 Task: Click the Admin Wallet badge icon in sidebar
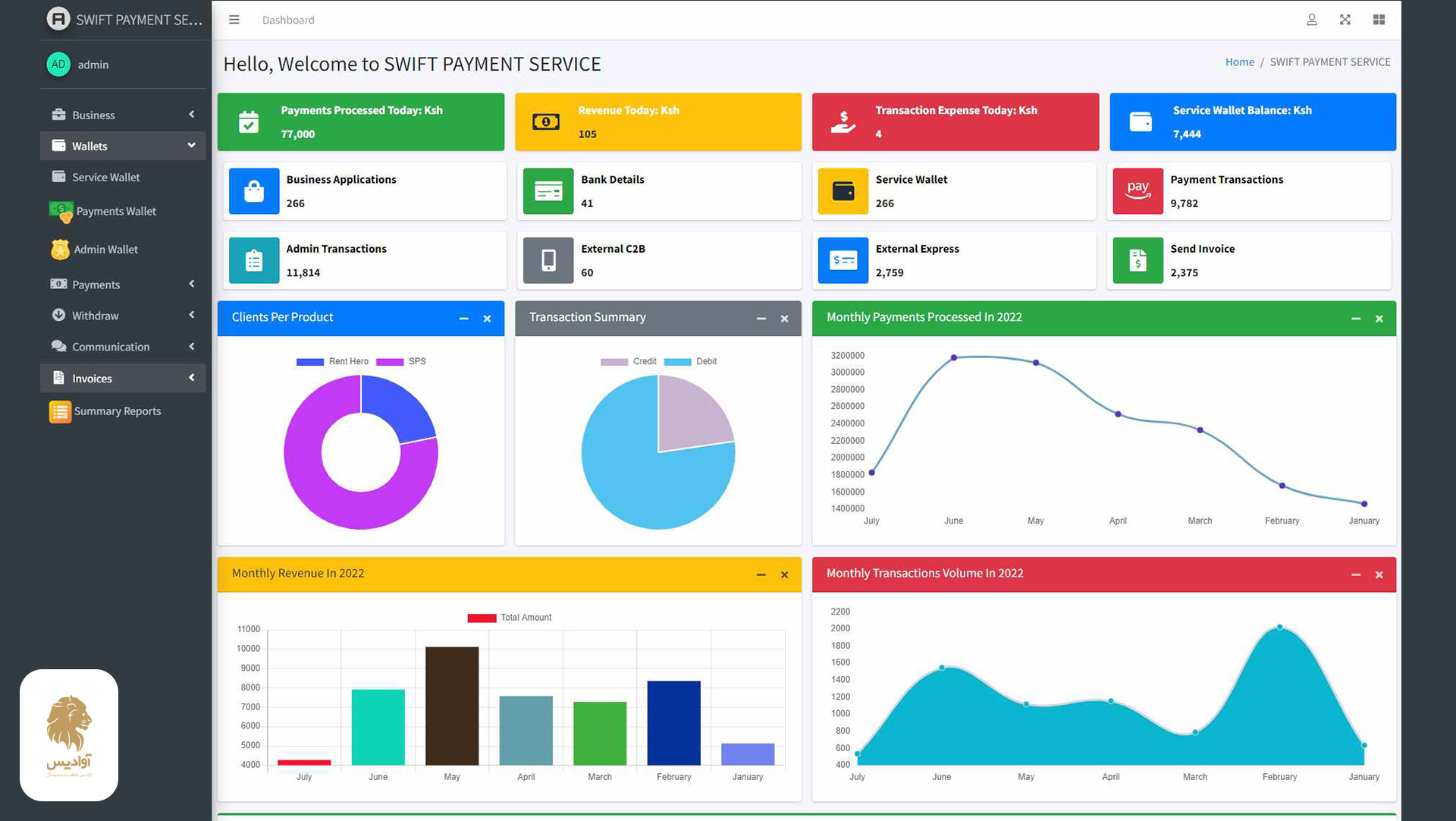(x=60, y=249)
